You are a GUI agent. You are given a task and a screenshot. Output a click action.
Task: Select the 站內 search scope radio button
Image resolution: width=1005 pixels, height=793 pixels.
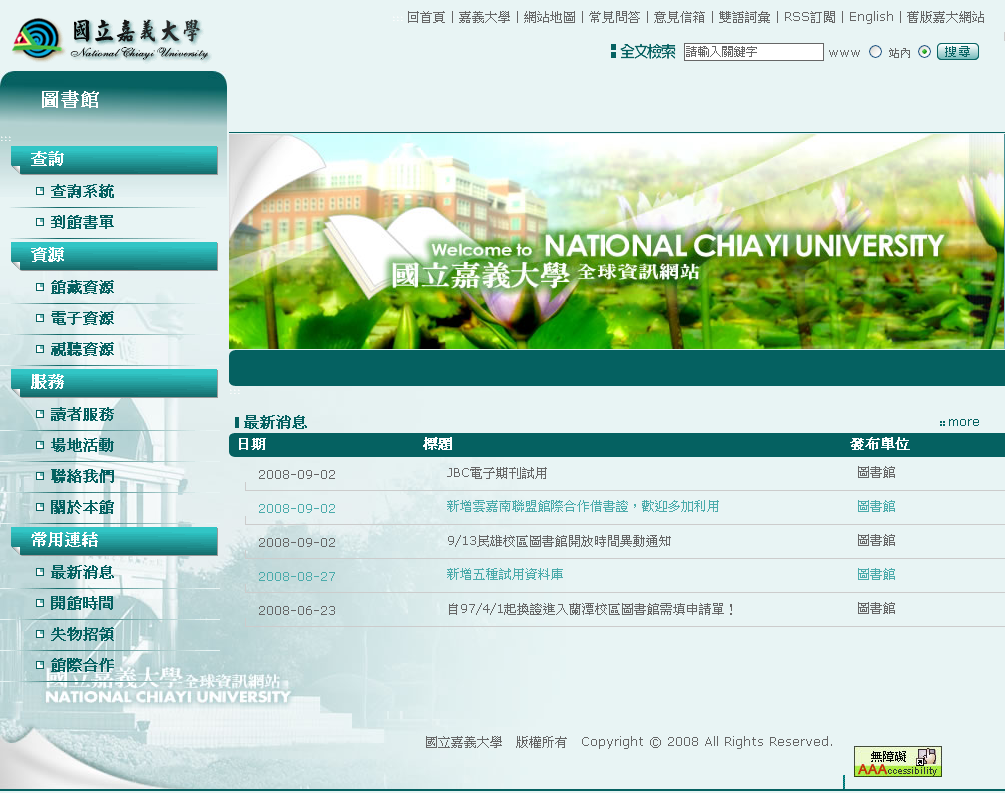[924, 52]
